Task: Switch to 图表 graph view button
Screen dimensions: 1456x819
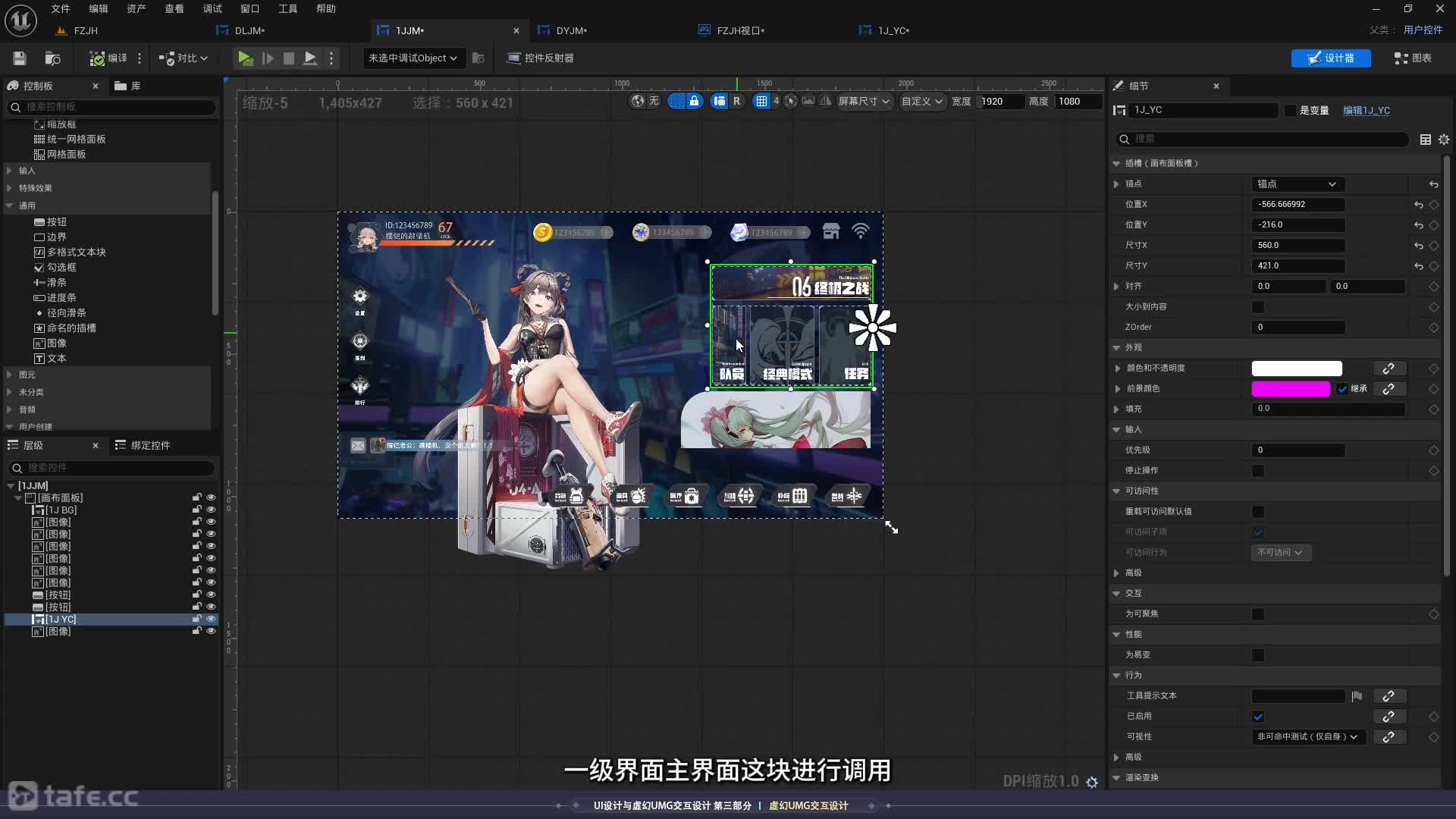Action: [1413, 58]
